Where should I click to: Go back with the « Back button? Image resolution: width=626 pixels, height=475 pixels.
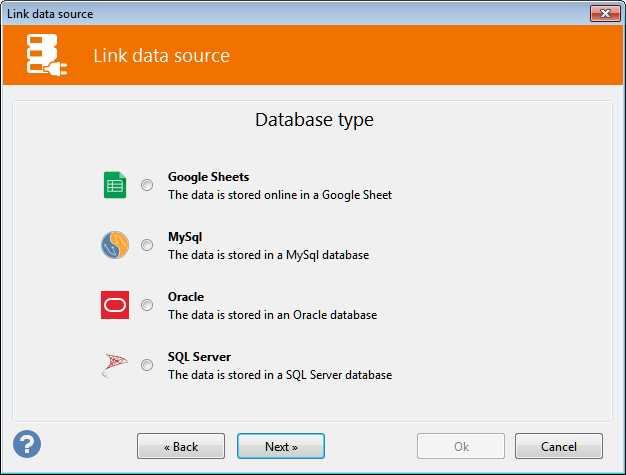pos(181,446)
